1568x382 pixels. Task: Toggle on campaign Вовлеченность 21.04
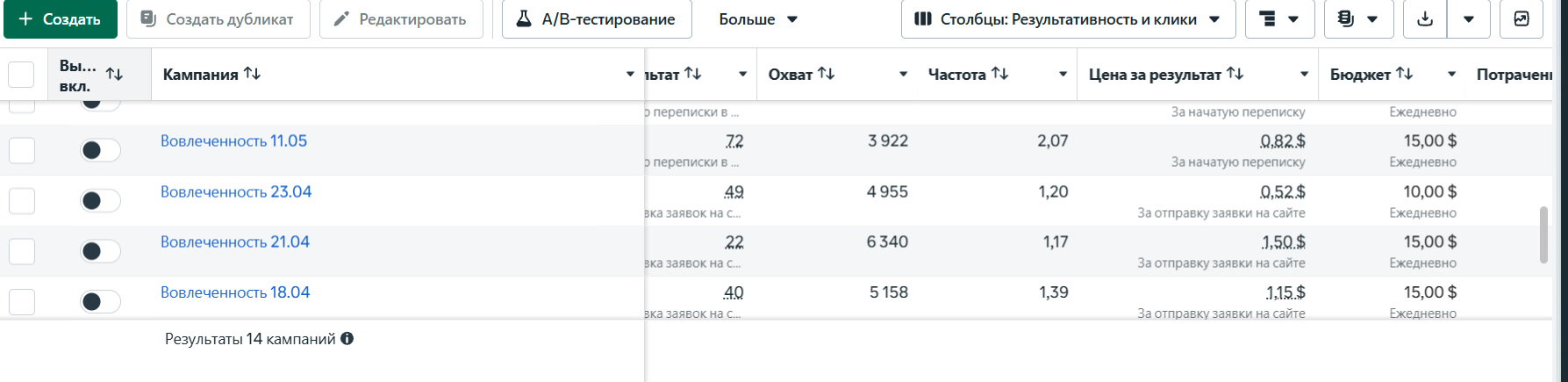coord(100,251)
